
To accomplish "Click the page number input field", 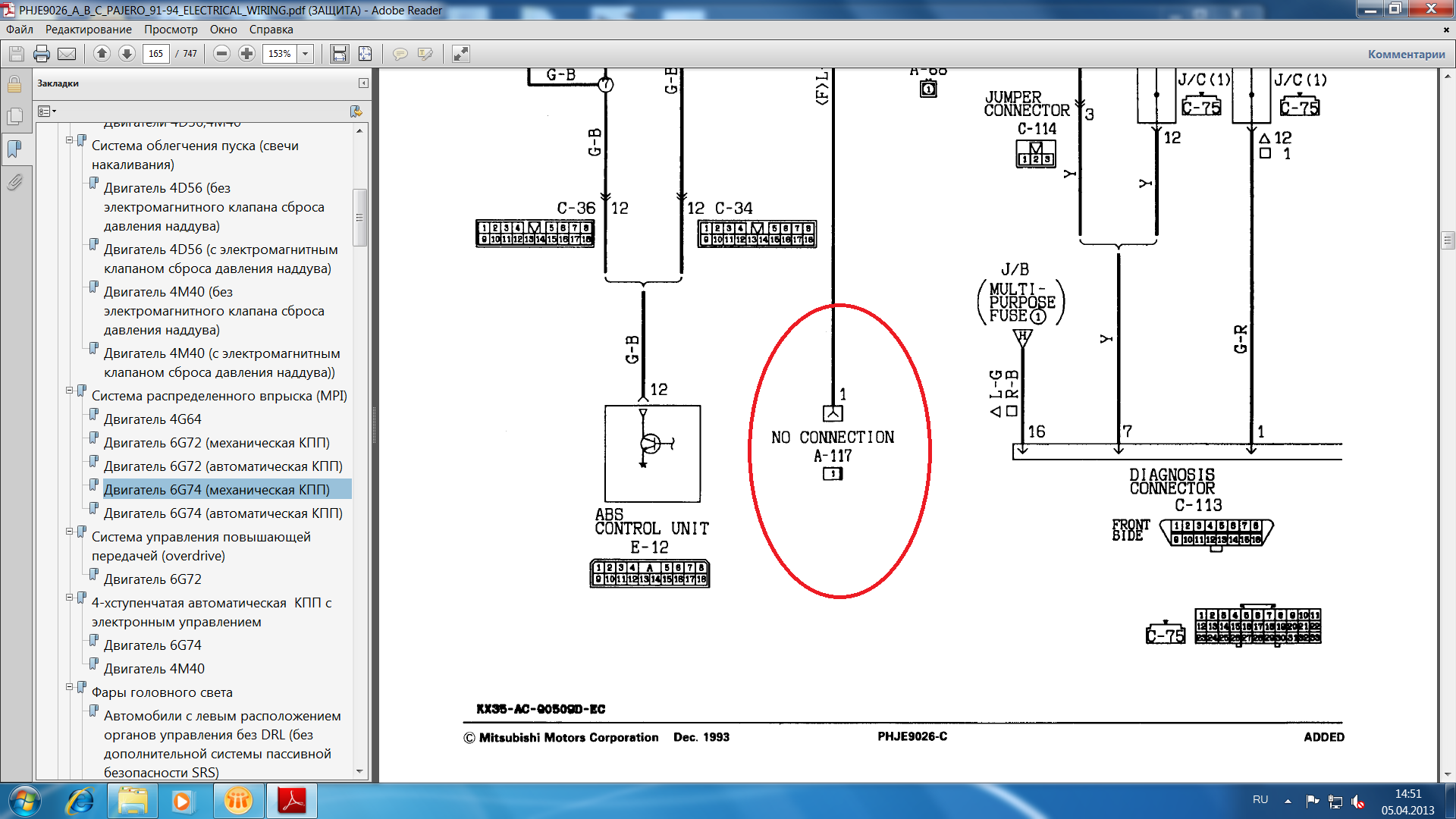I will coord(155,54).
